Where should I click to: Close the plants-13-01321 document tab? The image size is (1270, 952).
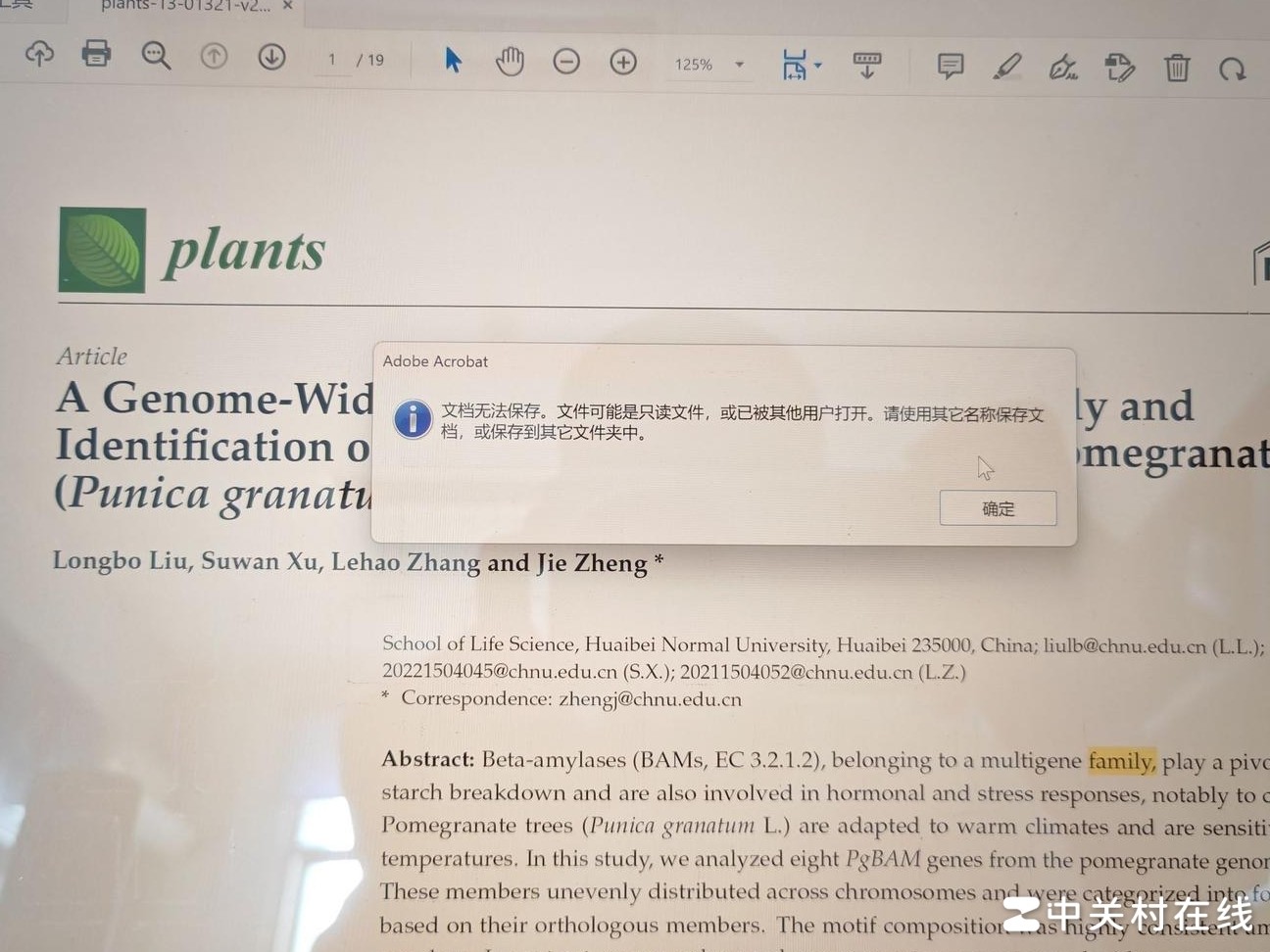[288, 6]
